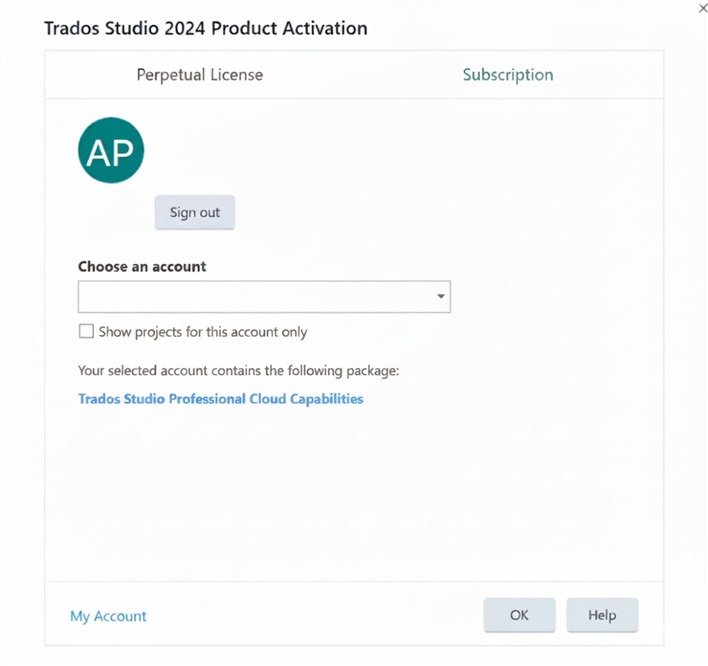Enable Show projects for this account only checkbox

pyautogui.click(x=86, y=332)
